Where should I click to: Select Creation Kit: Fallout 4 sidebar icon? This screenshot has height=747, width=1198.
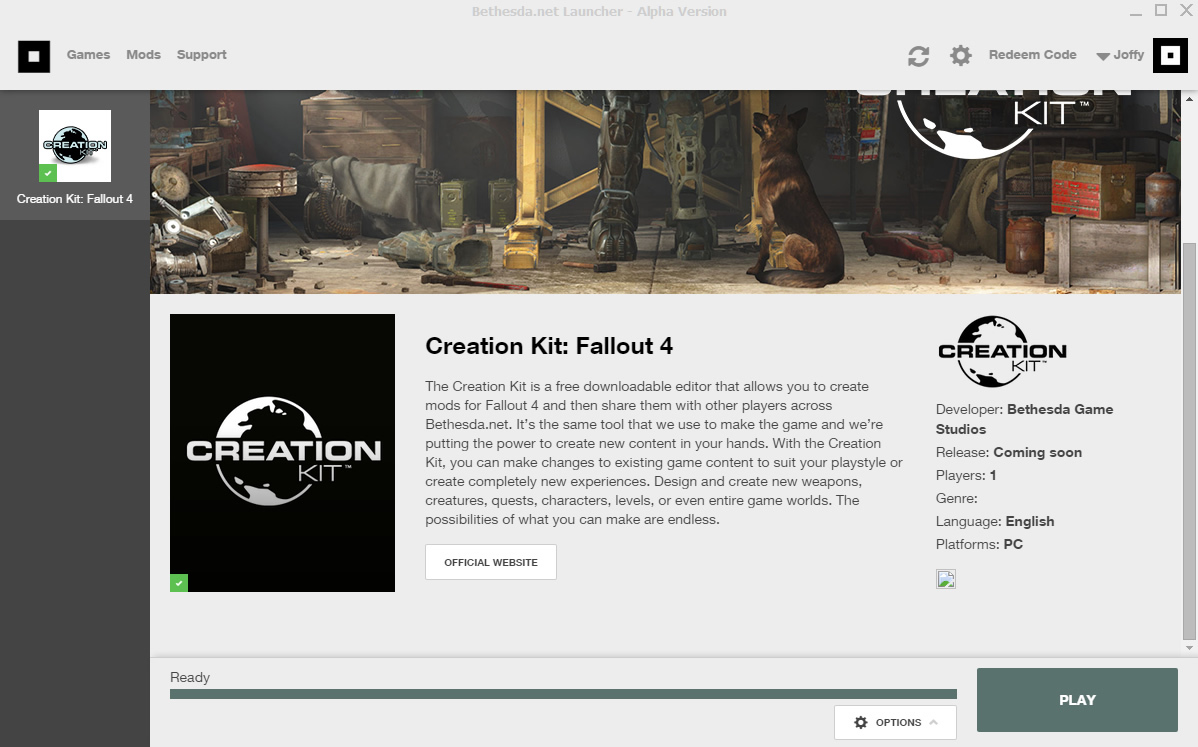(75, 145)
